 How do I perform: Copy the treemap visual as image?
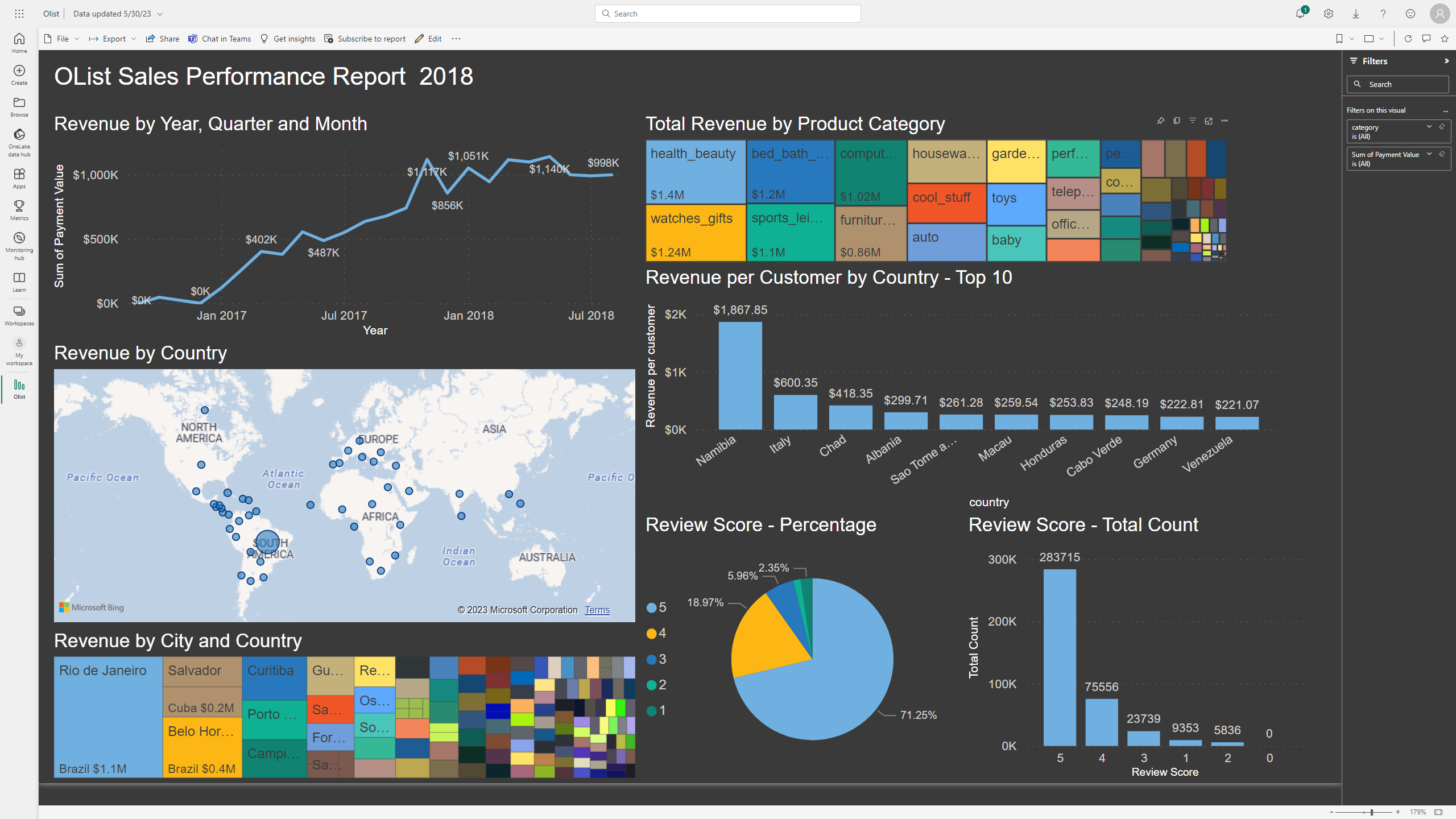[1177, 121]
